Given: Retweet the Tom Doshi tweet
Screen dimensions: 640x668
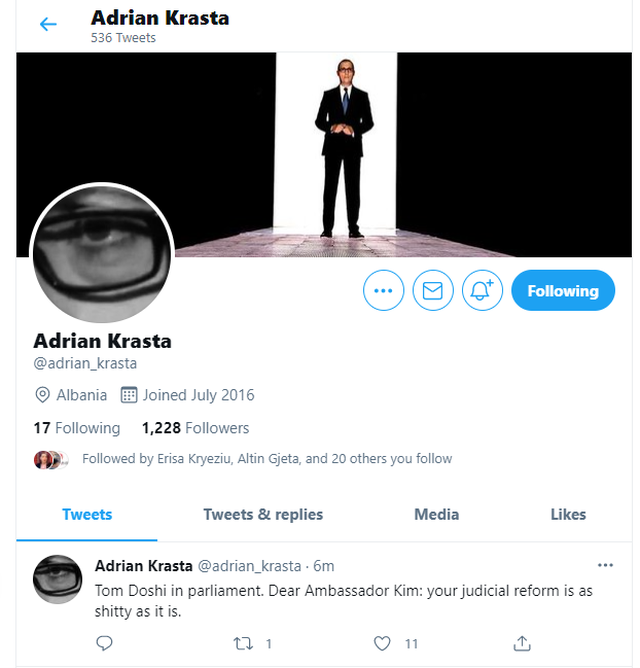Looking at the screenshot, I should pyautogui.click(x=243, y=643).
